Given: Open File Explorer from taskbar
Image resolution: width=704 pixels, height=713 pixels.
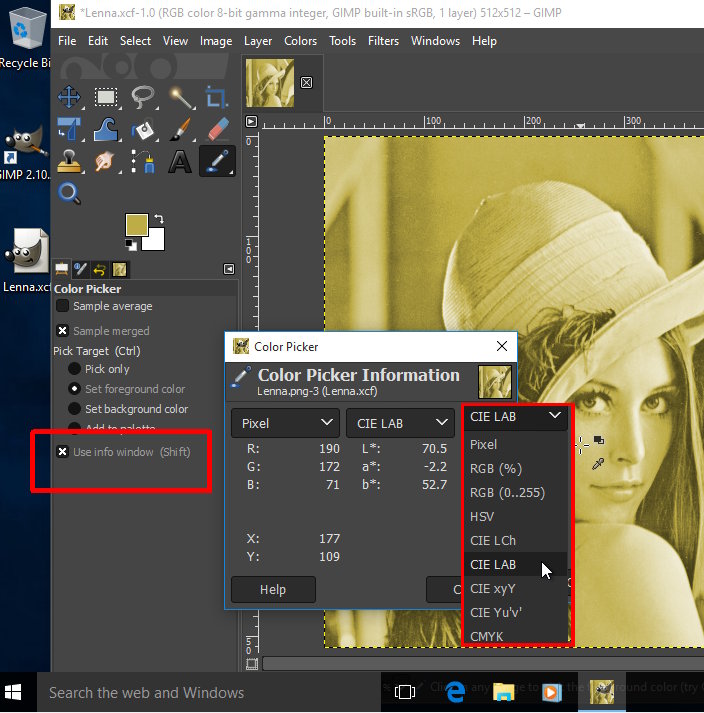Looking at the screenshot, I should point(503,693).
